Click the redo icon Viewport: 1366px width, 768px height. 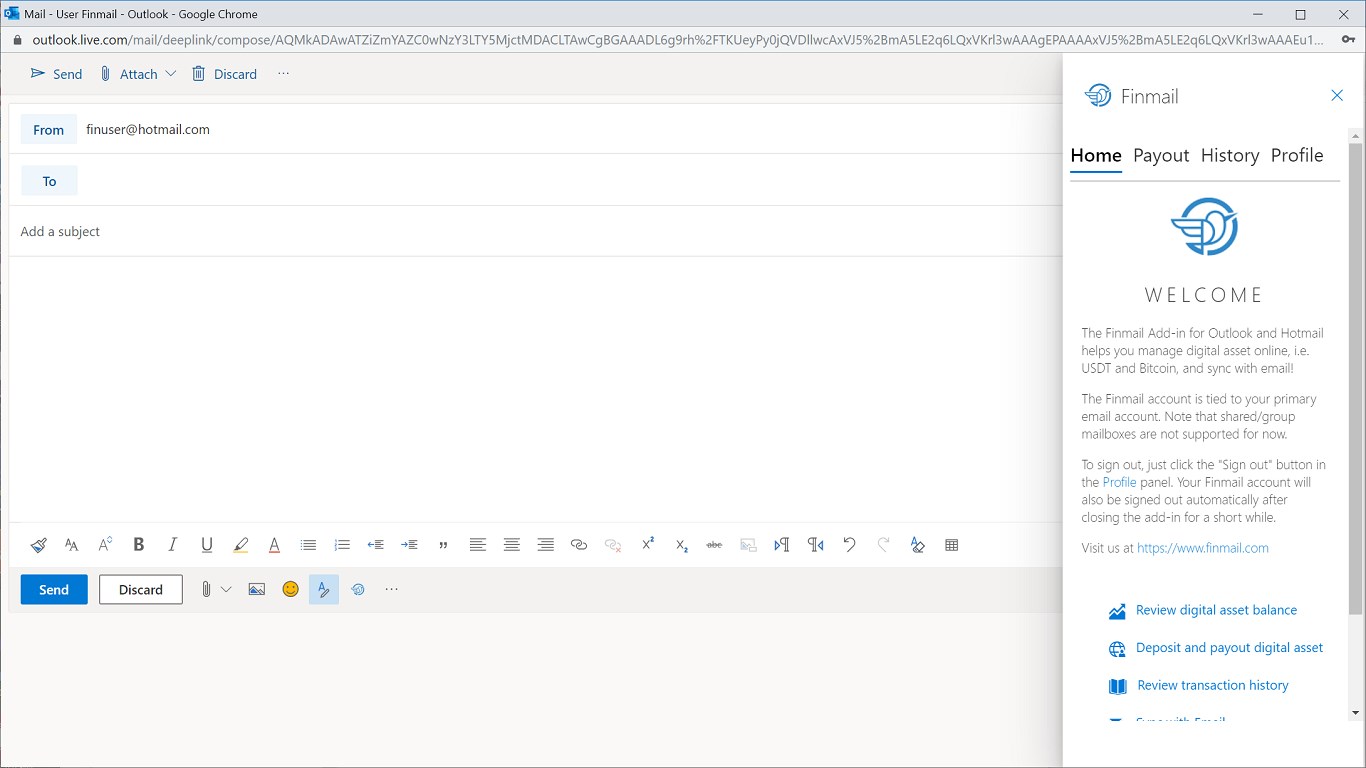[x=884, y=545]
